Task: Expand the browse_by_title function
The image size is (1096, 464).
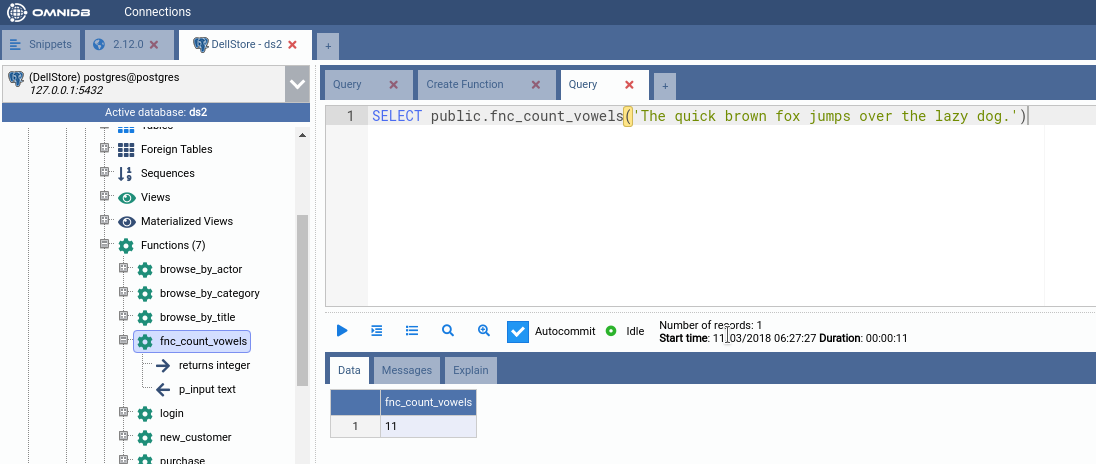Action: (x=124, y=317)
